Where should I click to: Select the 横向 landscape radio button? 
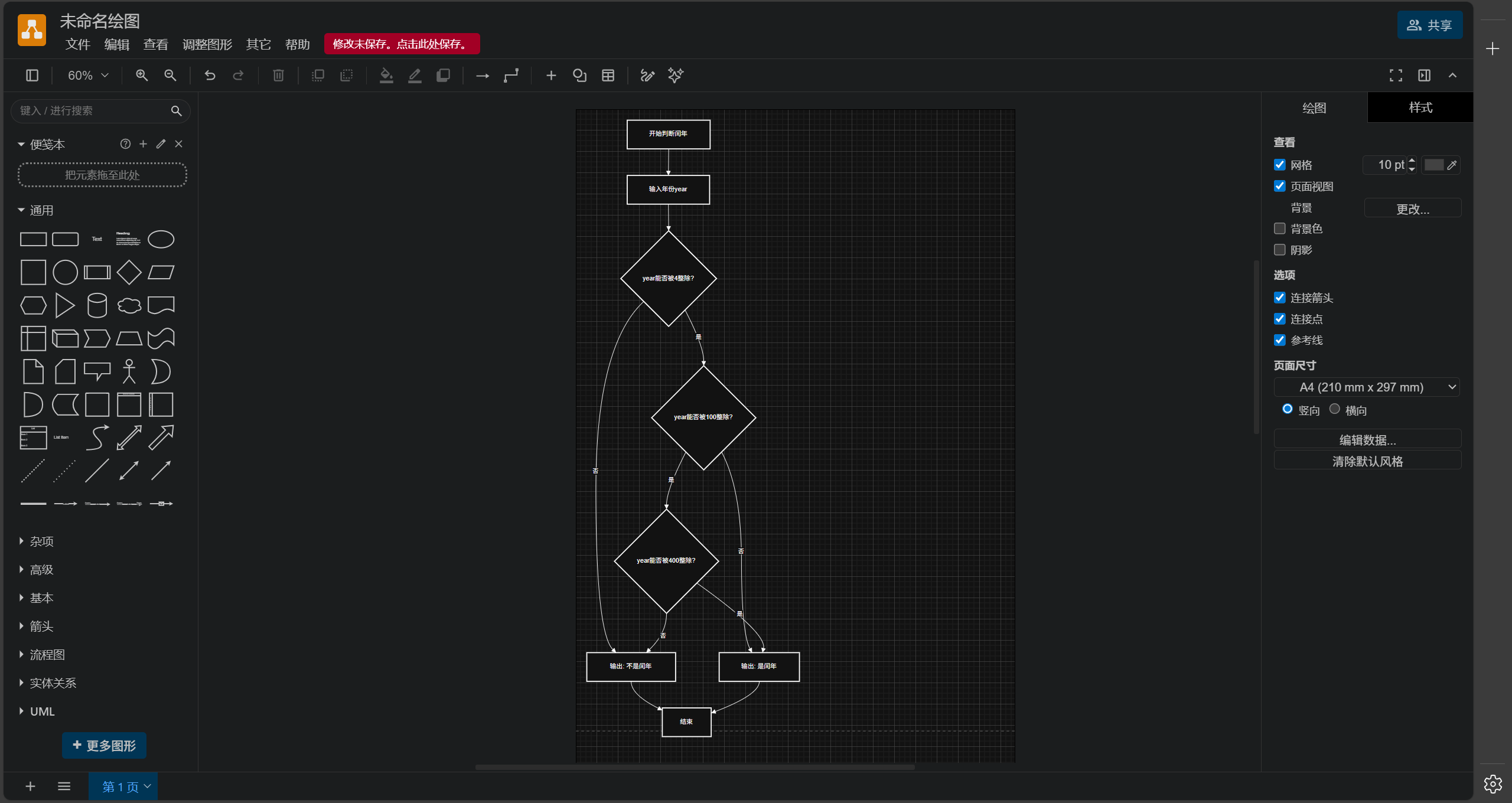click(x=1334, y=409)
